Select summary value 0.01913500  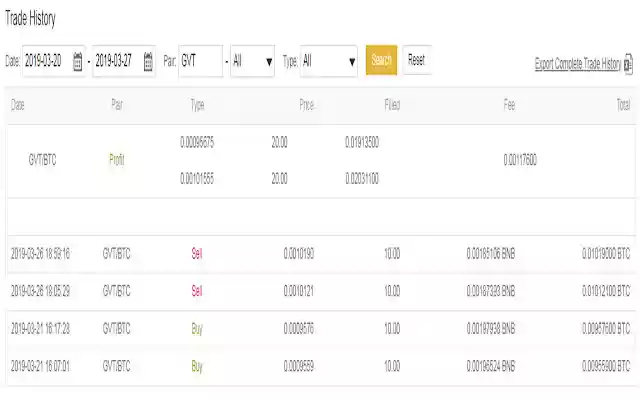[x=362, y=142]
